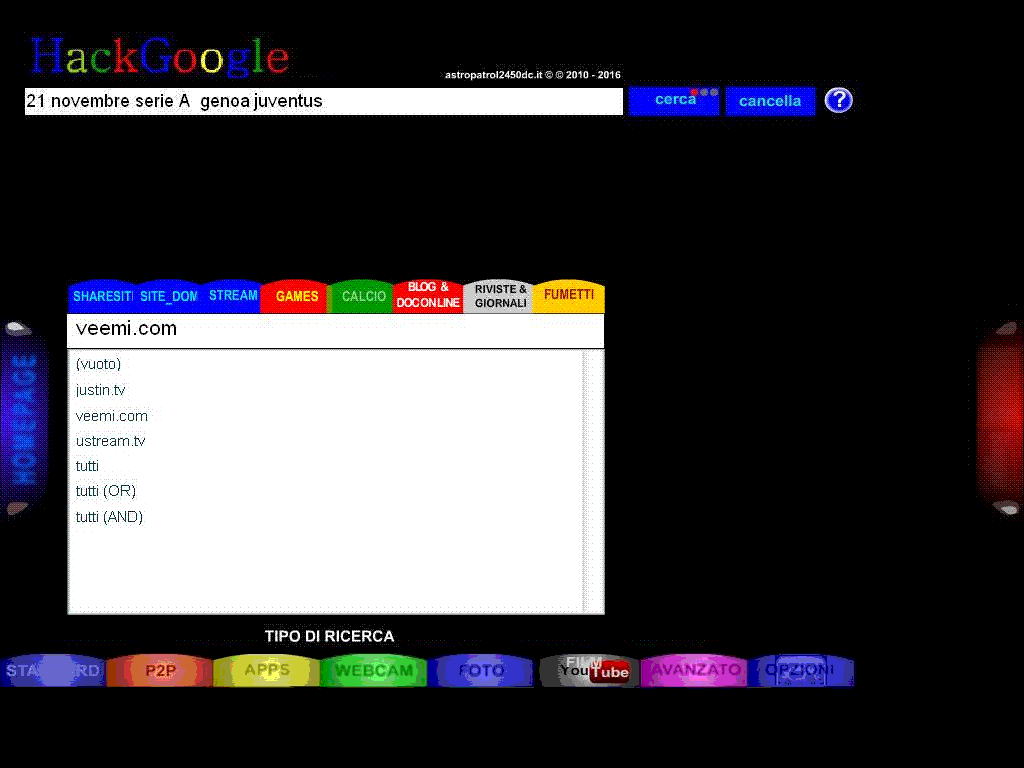
Task: Click the cerca search button
Action: [x=674, y=101]
